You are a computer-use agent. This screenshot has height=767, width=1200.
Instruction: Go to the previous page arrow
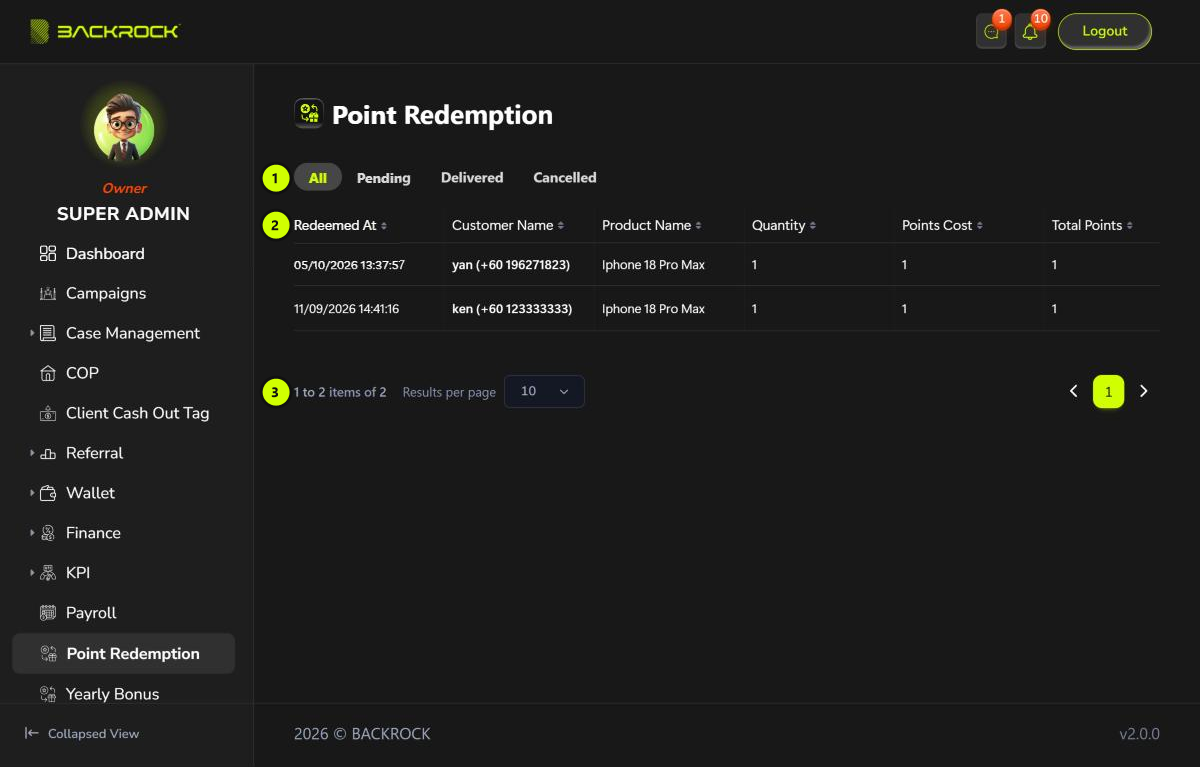pos(1074,392)
